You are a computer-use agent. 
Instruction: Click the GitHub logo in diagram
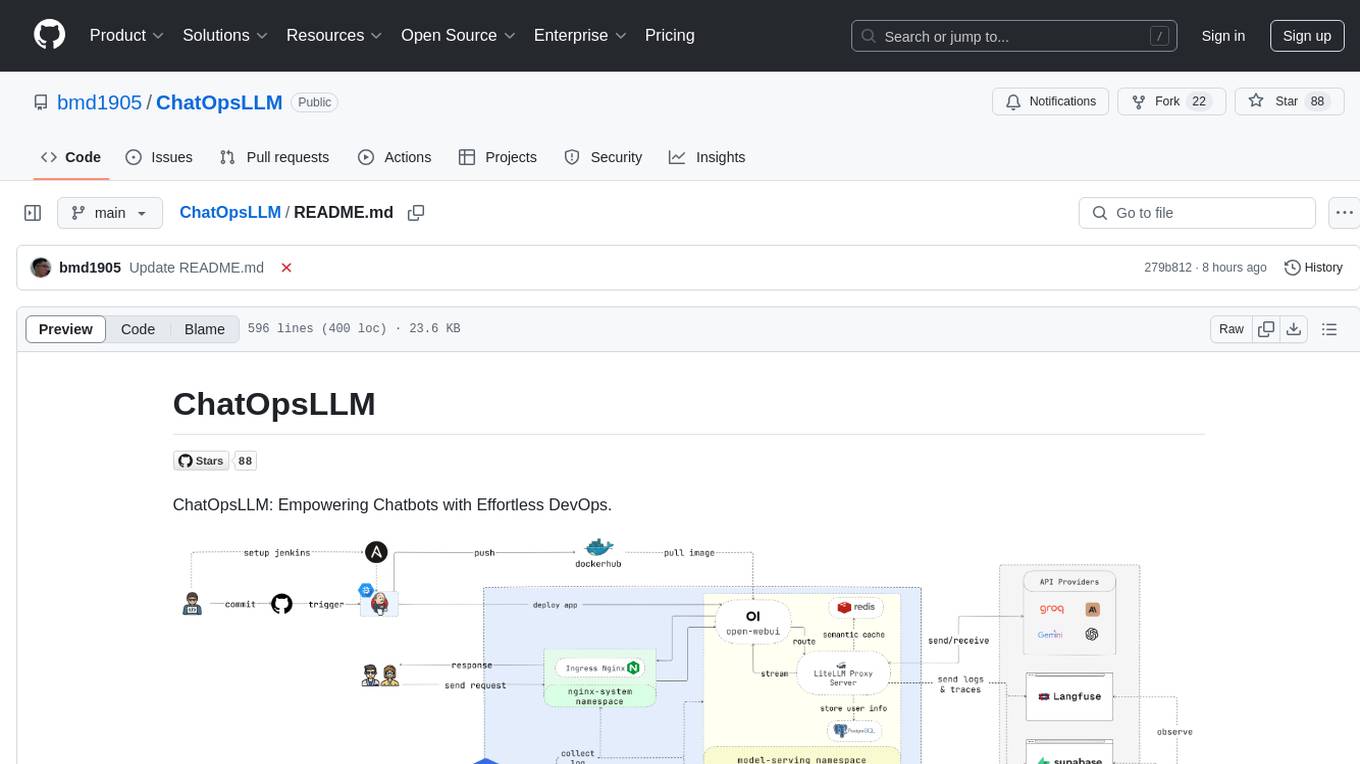282,604
